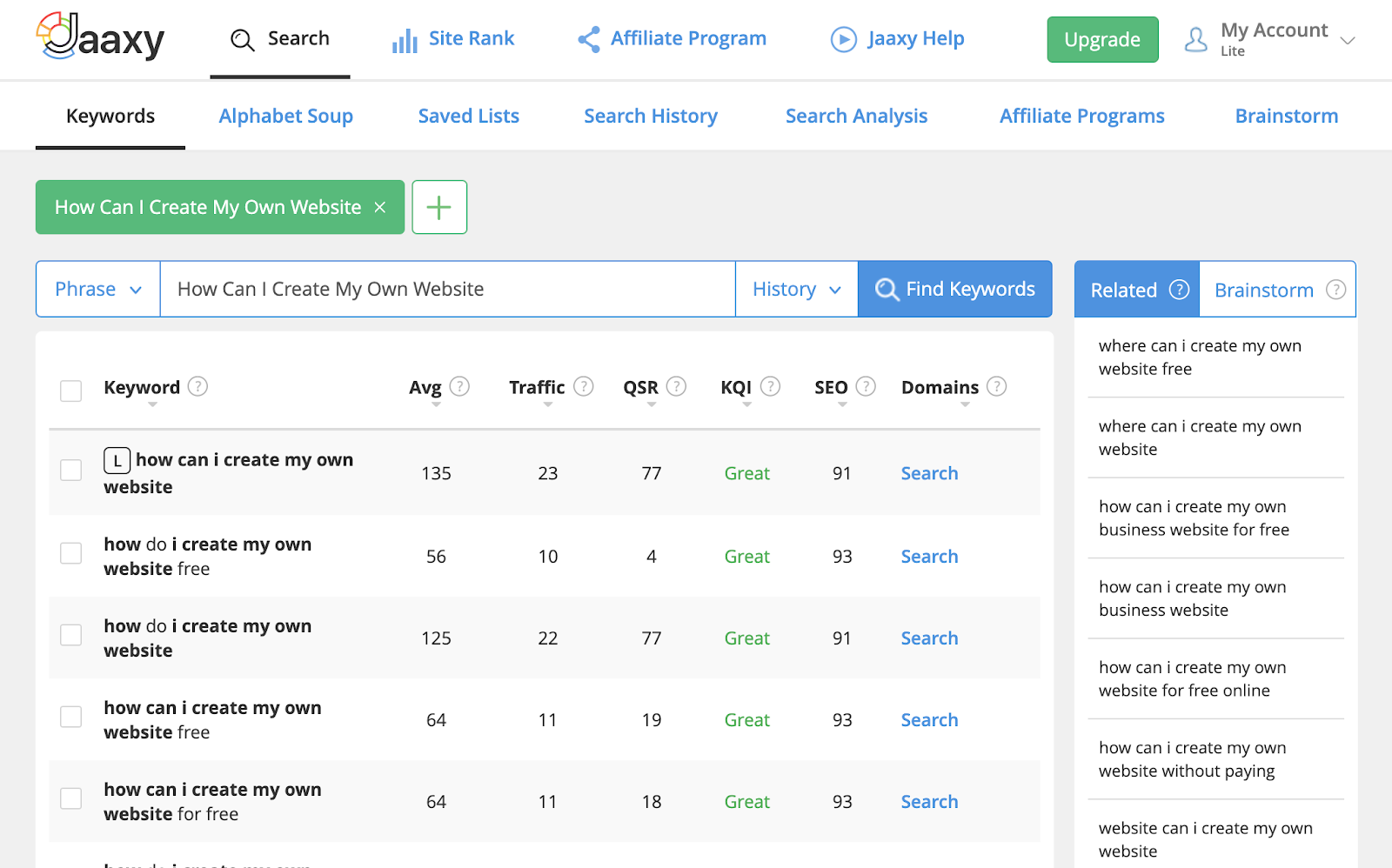The image size is (1392, 868).
Task: Open the Search section in top navigation
Action: click(x=280, y=39)
